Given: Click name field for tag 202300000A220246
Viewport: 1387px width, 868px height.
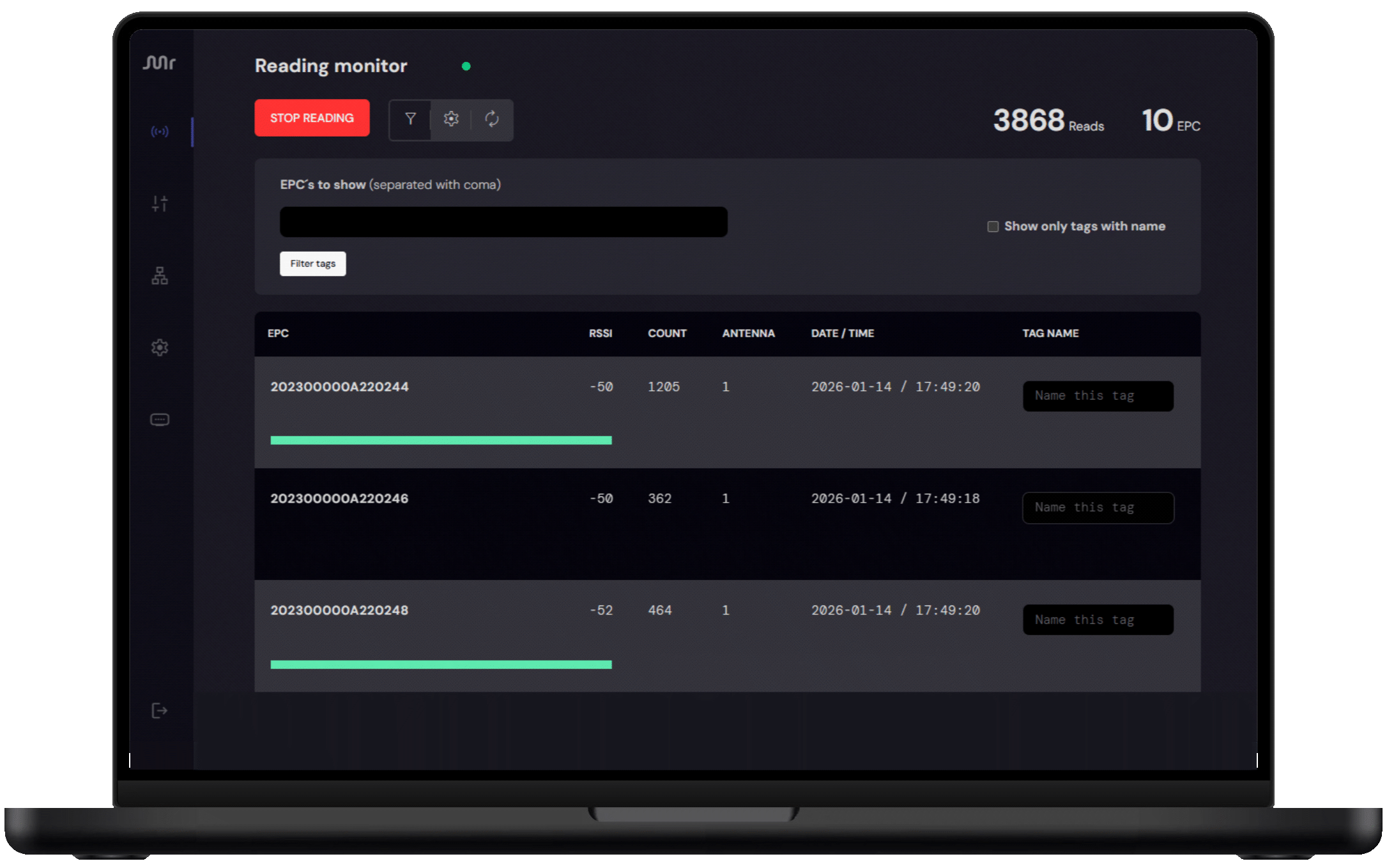Looking at the screenshot, I should click(x=1098, y=508).
